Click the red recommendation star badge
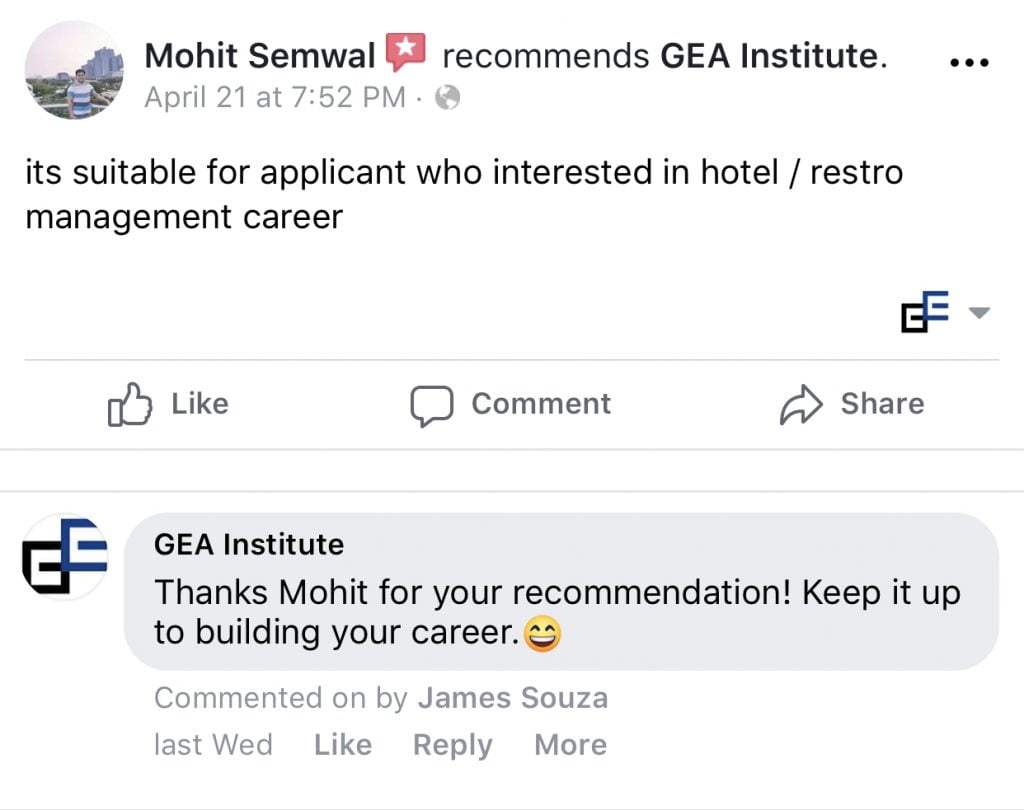The image size is (1024, 810). coord(406,51)
